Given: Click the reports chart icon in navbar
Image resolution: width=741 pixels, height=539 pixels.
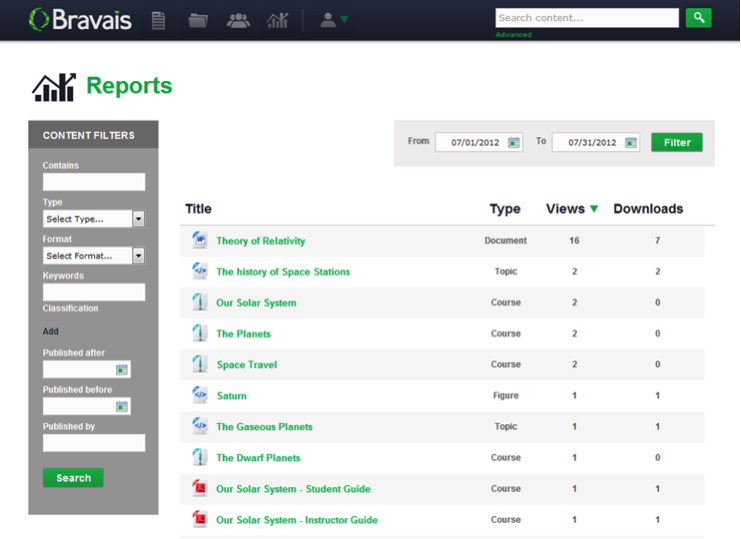Looking at the screenshot, I should pos(277,20).
